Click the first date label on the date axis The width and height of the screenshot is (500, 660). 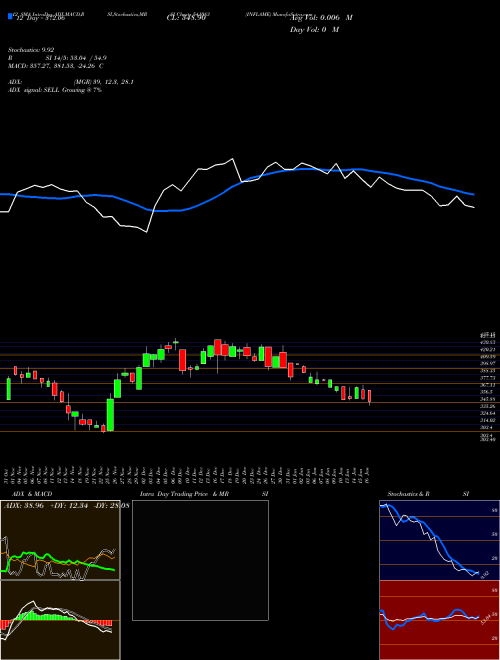(x=8, y=476)
